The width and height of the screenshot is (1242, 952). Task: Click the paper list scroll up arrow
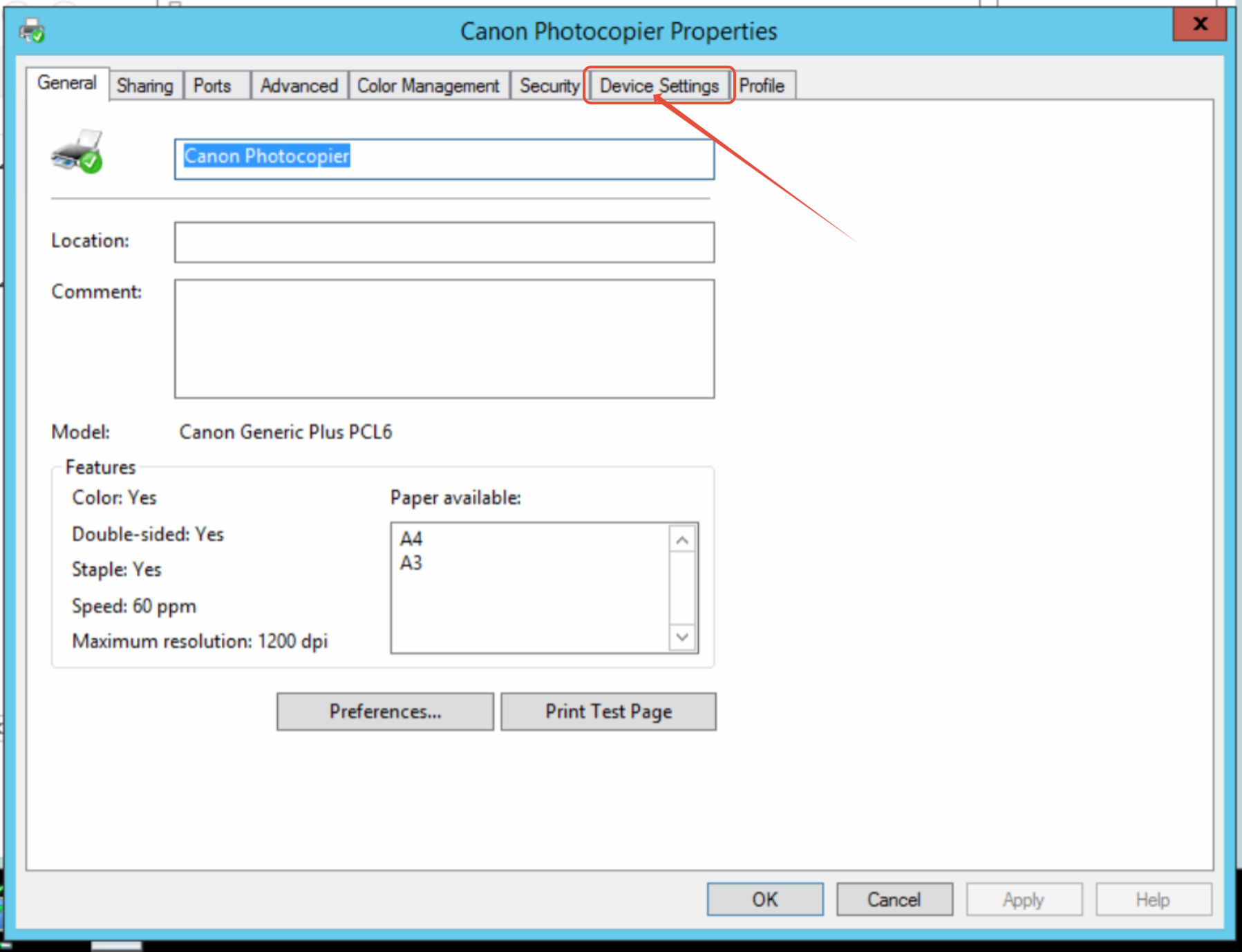pos(683,540)
